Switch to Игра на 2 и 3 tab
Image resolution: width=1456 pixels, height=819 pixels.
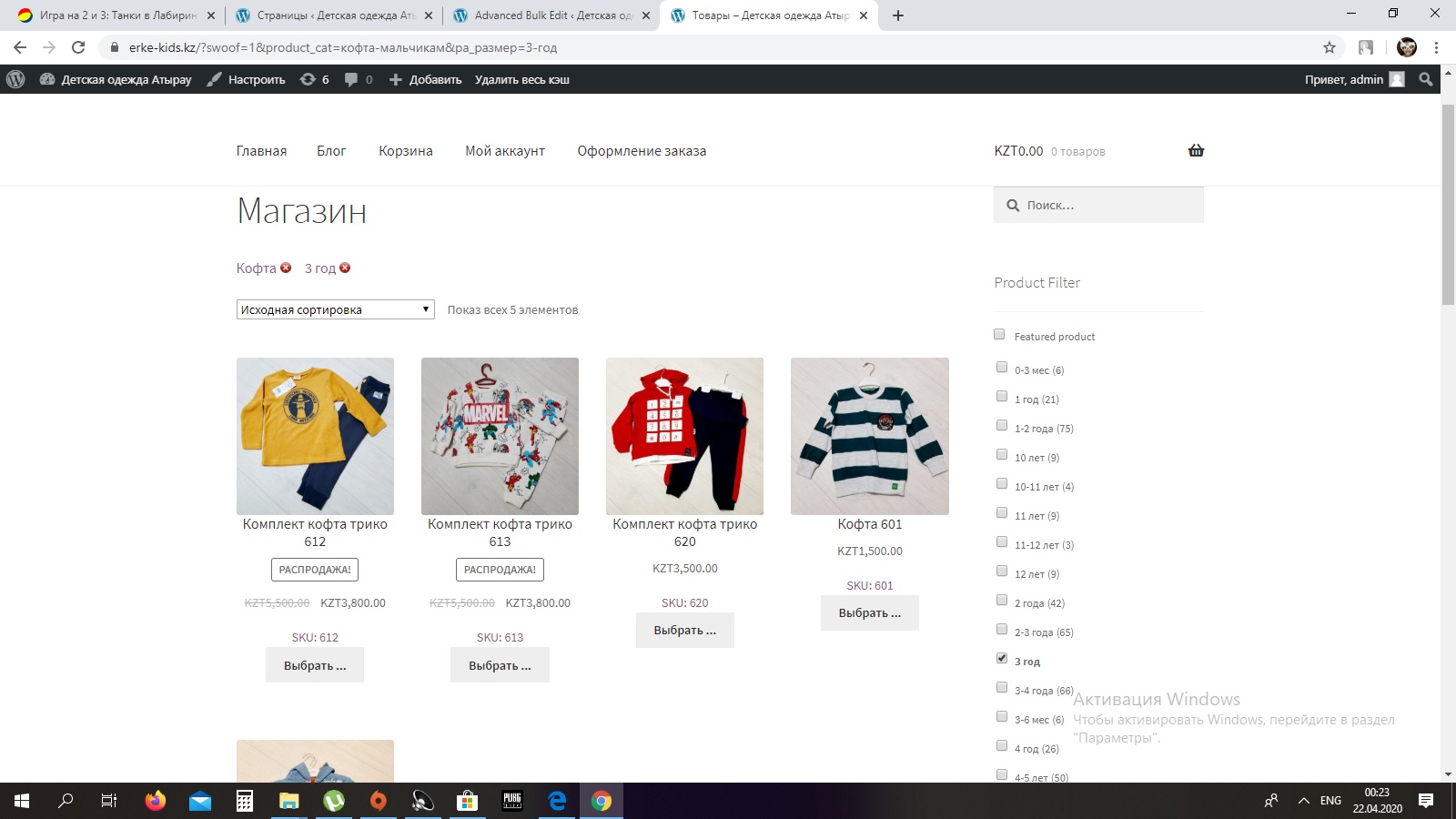[x=117, y=15]
